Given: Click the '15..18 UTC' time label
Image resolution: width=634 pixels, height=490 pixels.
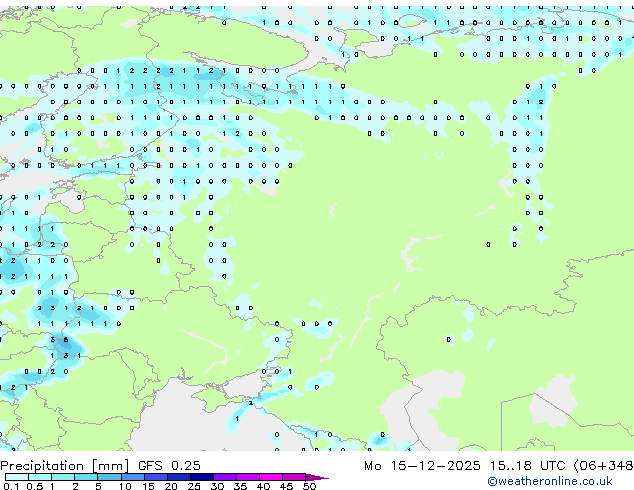Looking at the screenshot, I should point(527,466).
